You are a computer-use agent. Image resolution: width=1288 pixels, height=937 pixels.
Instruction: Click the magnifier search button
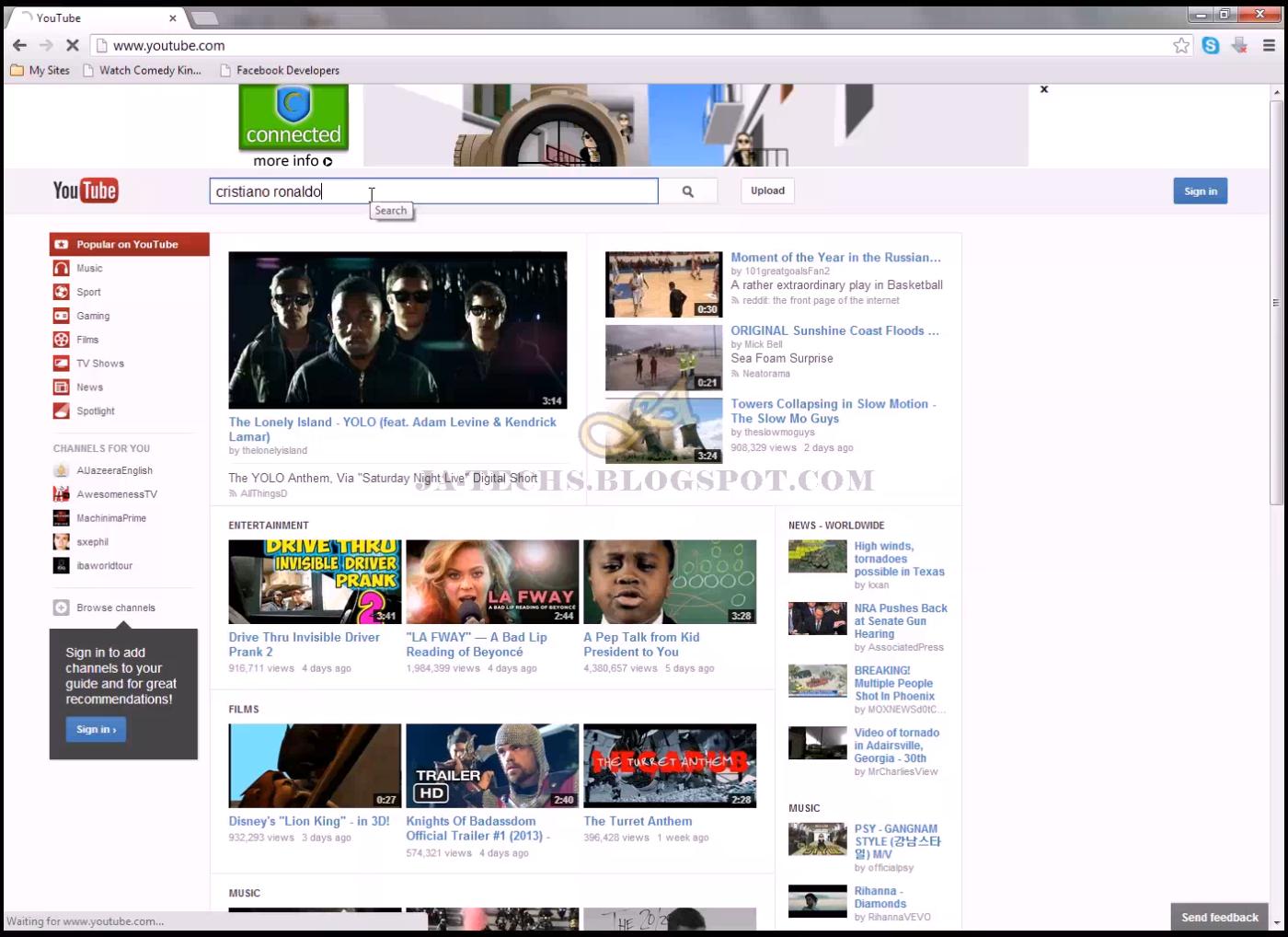(687, 191)
